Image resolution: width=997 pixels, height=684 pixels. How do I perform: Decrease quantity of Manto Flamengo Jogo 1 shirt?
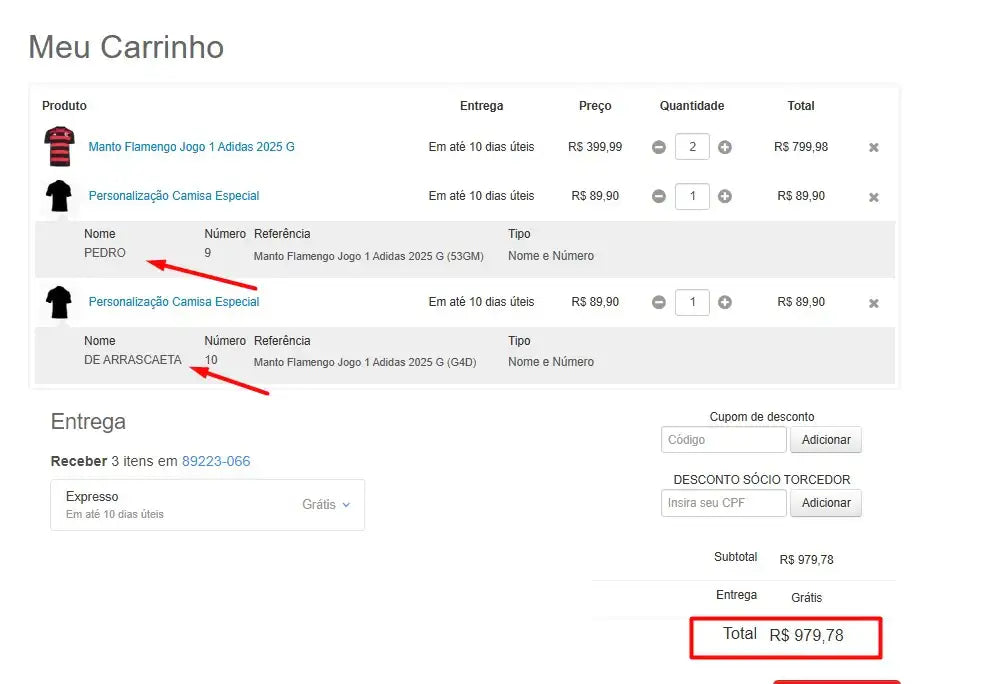pos(658,147)
